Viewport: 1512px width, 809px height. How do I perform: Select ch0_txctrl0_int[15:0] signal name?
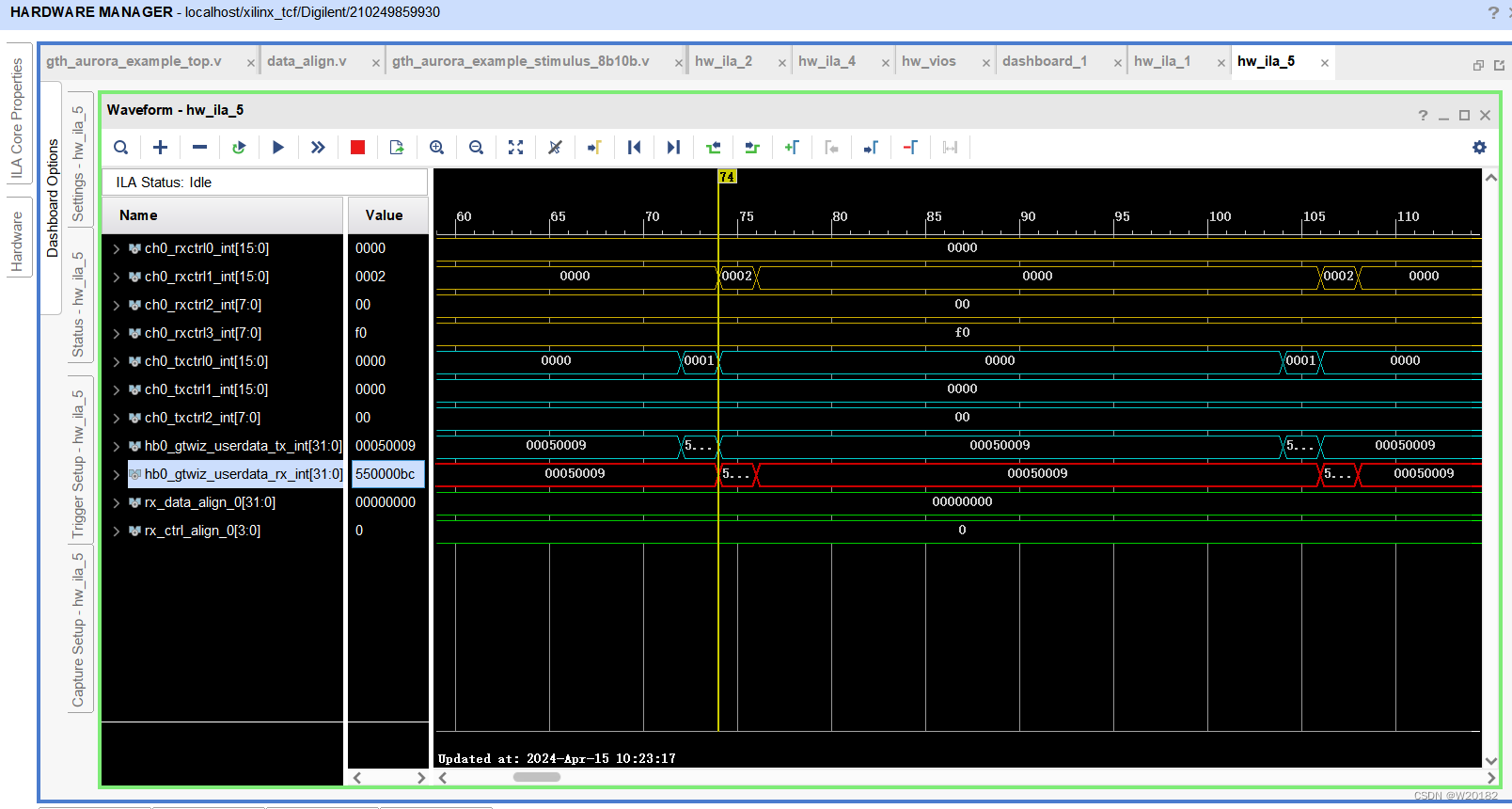pyautogui.click(x=206, y=362)
